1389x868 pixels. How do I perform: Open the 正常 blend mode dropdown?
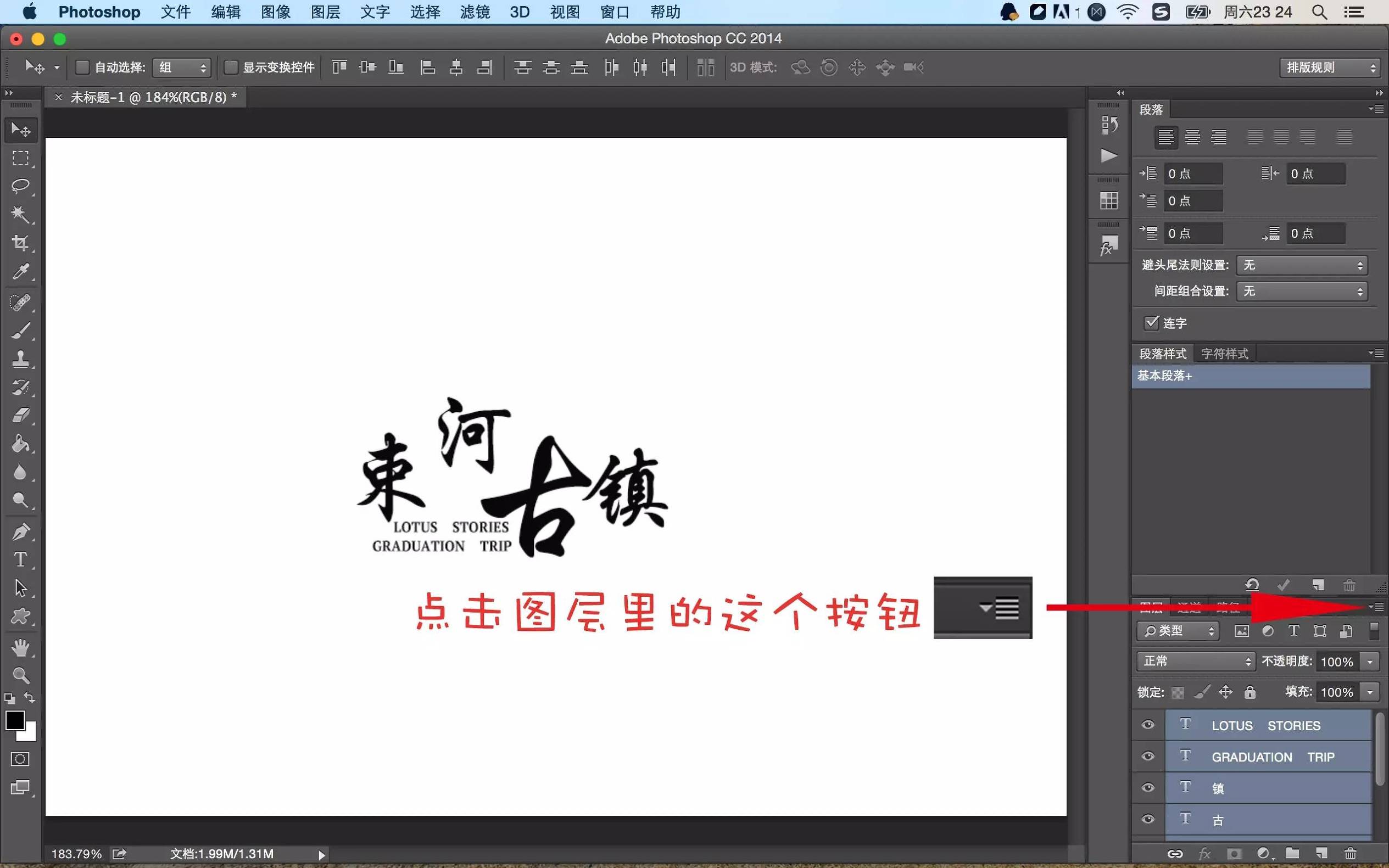(x=1195, y=661)
